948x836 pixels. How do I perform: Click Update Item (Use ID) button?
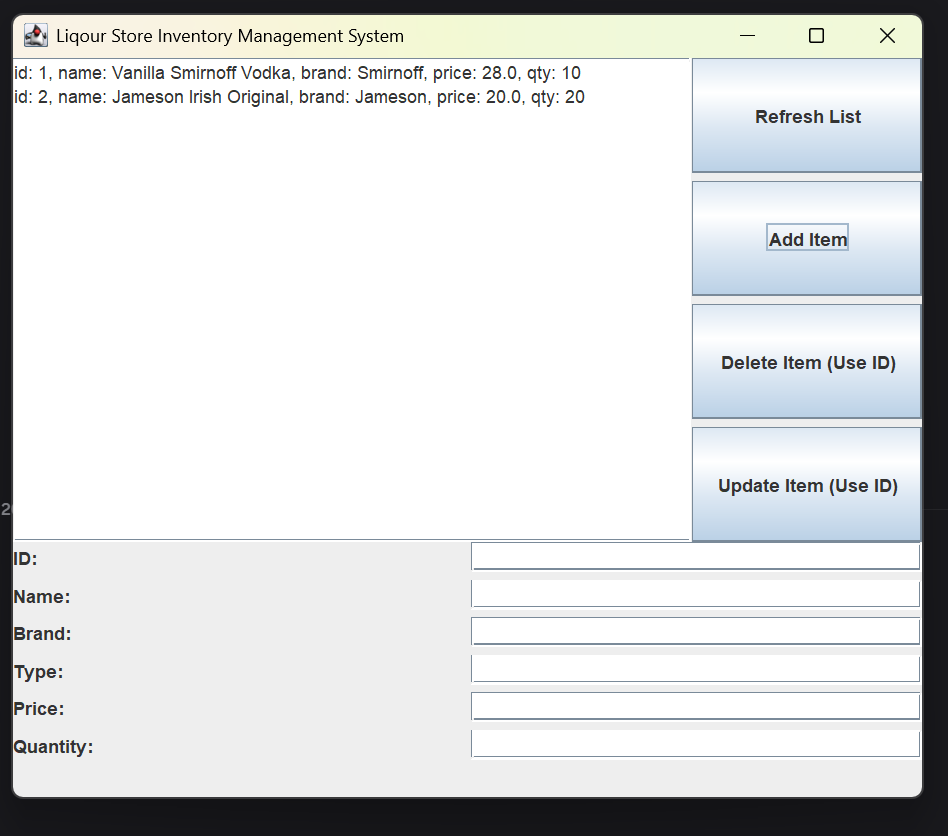point(807,485)
